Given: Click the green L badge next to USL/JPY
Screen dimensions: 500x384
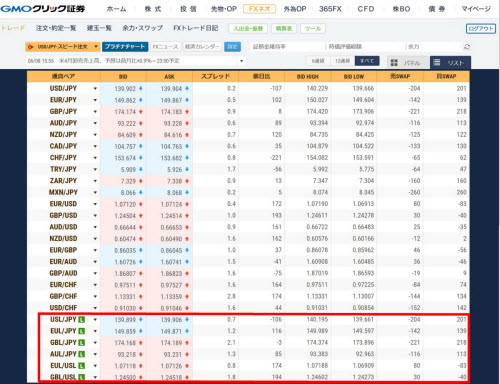Looking at the screenshot, I should 81,320.
